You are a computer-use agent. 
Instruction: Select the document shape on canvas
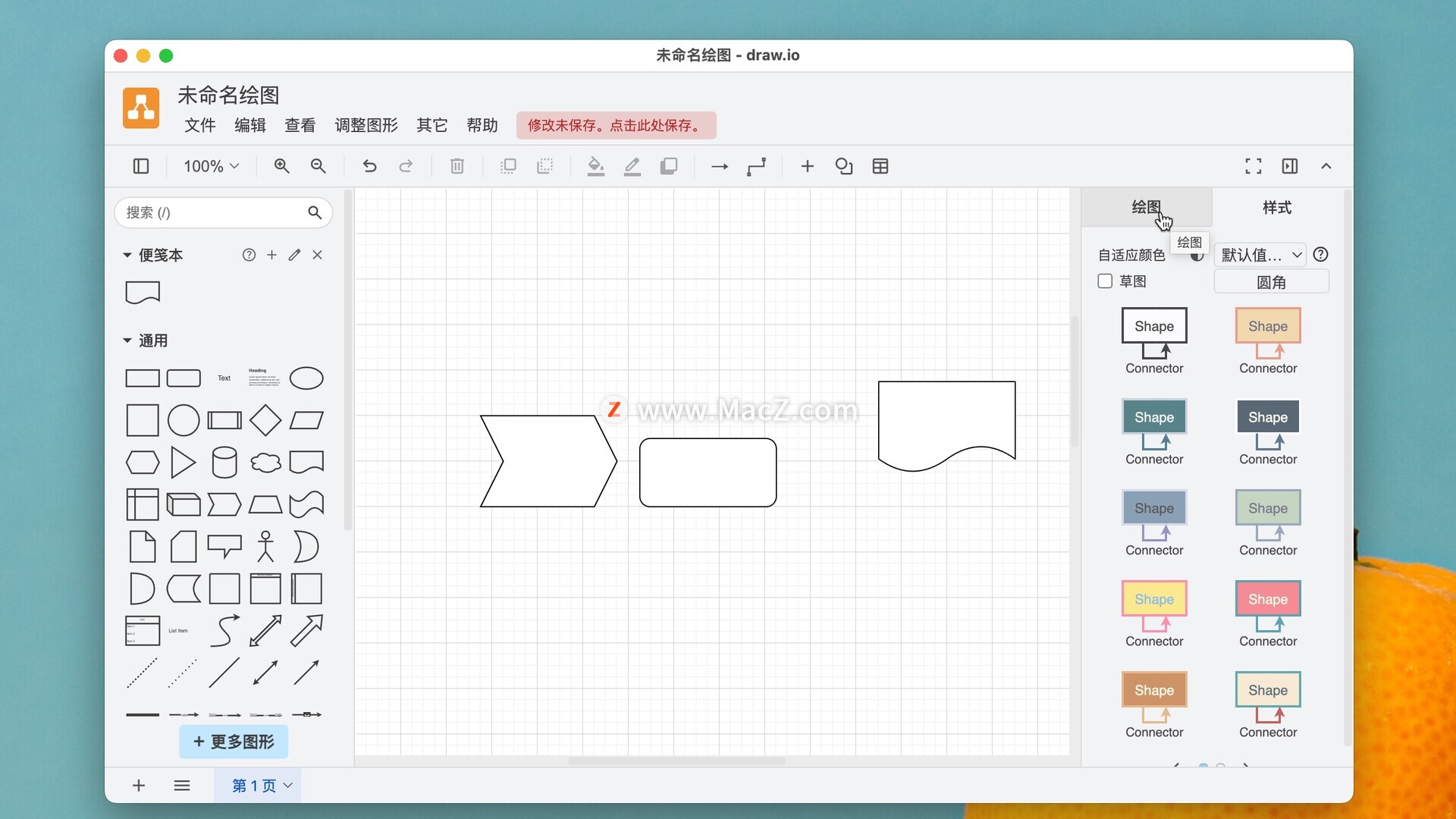click(x=947, y=426)
